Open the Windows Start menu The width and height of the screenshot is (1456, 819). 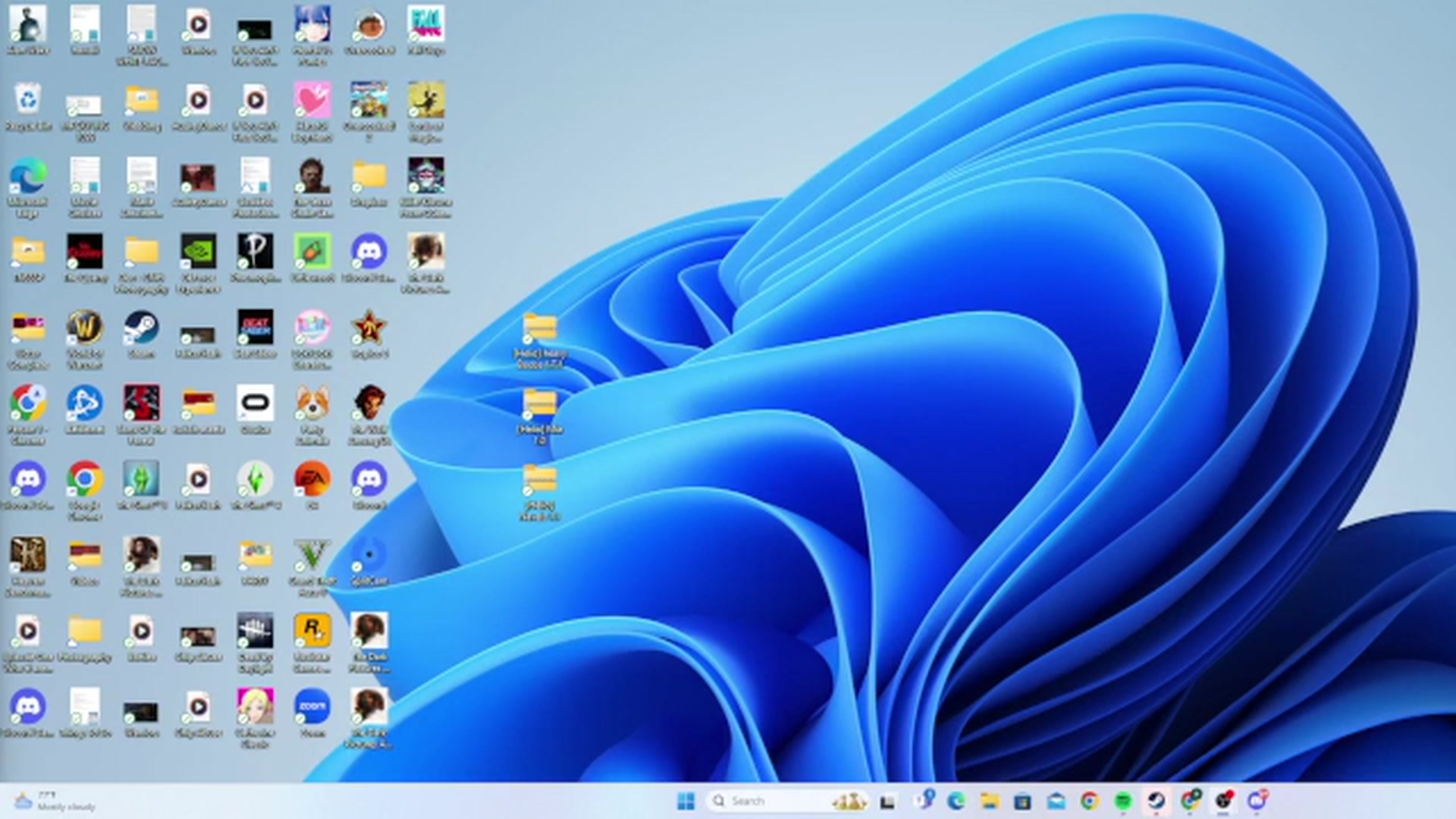point(686,801)
